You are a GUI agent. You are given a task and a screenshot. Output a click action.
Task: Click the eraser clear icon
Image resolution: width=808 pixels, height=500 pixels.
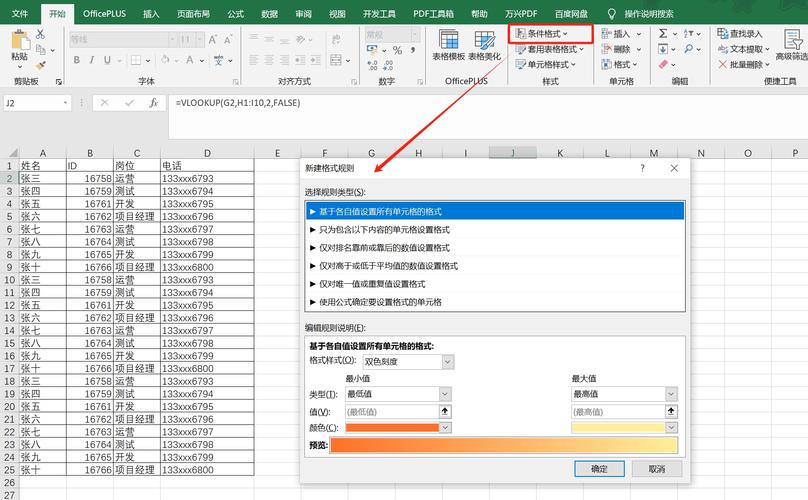pos(663,64)
